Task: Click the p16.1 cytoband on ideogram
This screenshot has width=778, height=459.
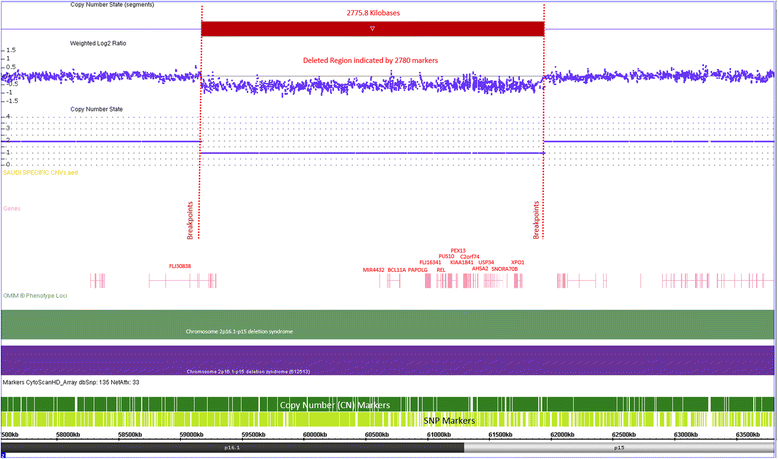Action: pos(230,449)
